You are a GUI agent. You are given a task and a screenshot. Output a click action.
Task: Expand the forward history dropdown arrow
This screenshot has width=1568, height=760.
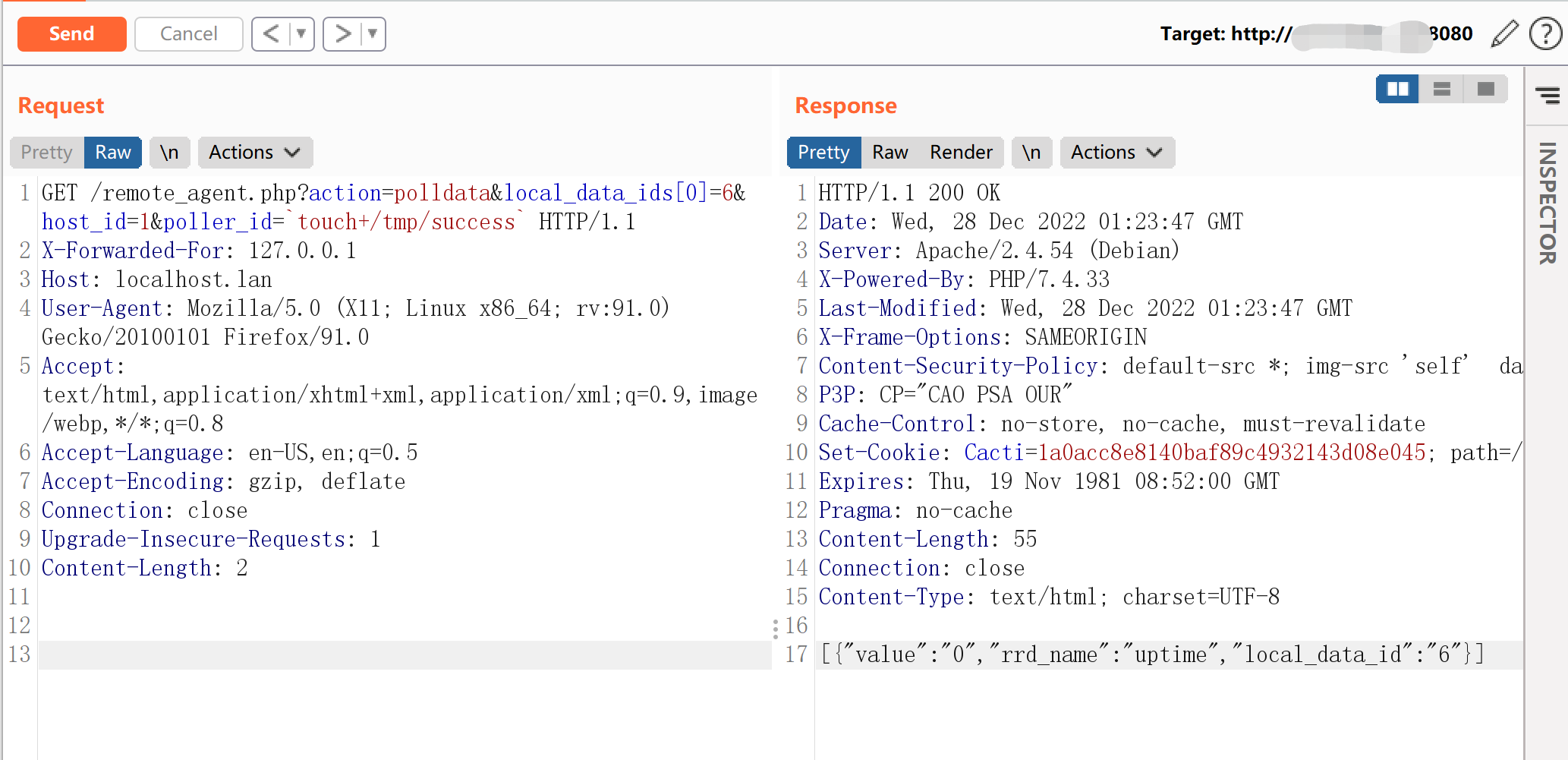pyautogui.click(x=373, y=34)
